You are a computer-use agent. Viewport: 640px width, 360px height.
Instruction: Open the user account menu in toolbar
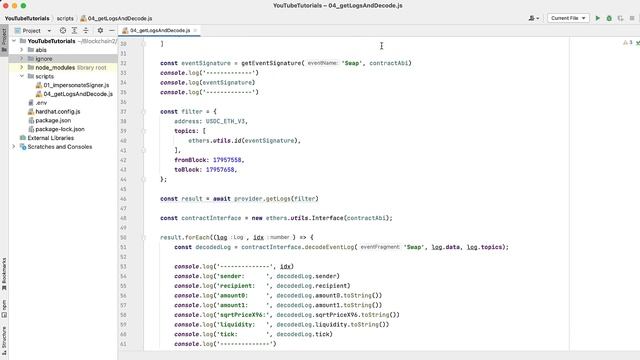pos(534,18)
